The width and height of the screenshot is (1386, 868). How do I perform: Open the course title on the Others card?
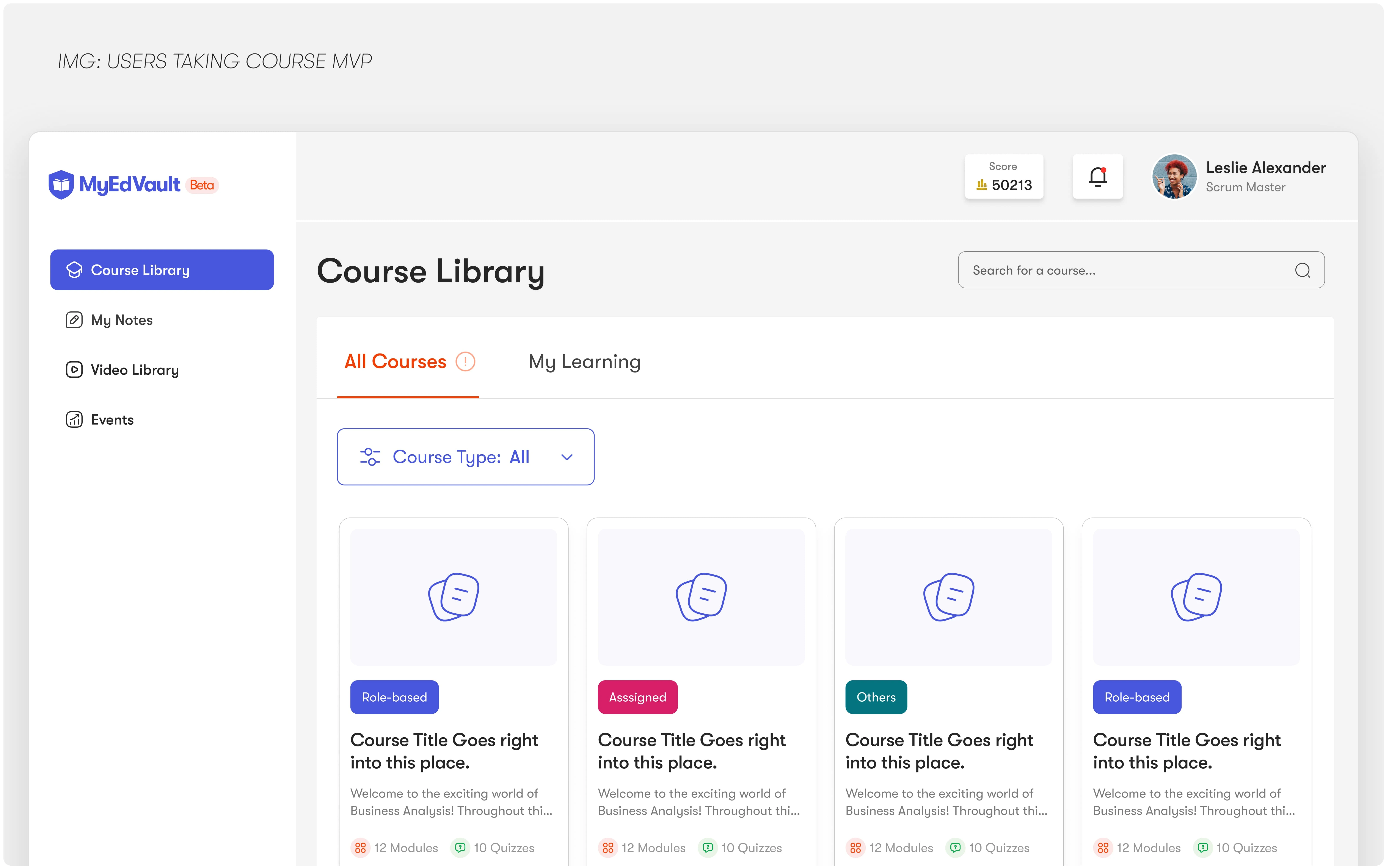click(939, 751)
